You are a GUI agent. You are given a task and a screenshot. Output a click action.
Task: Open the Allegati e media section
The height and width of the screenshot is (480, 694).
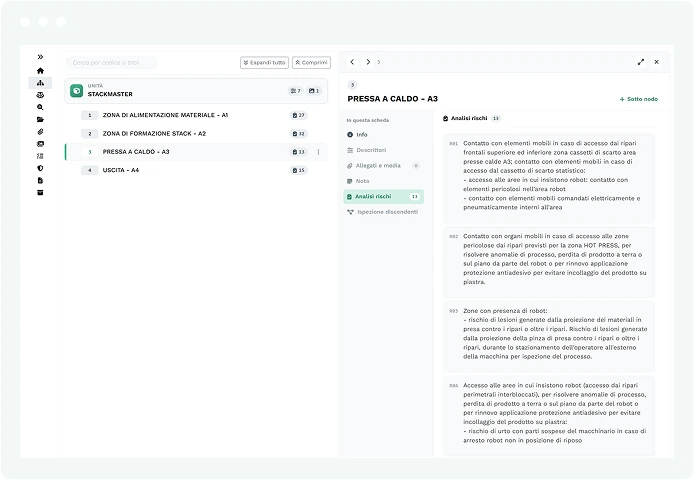pyautogui.click(x=383, y=166)
